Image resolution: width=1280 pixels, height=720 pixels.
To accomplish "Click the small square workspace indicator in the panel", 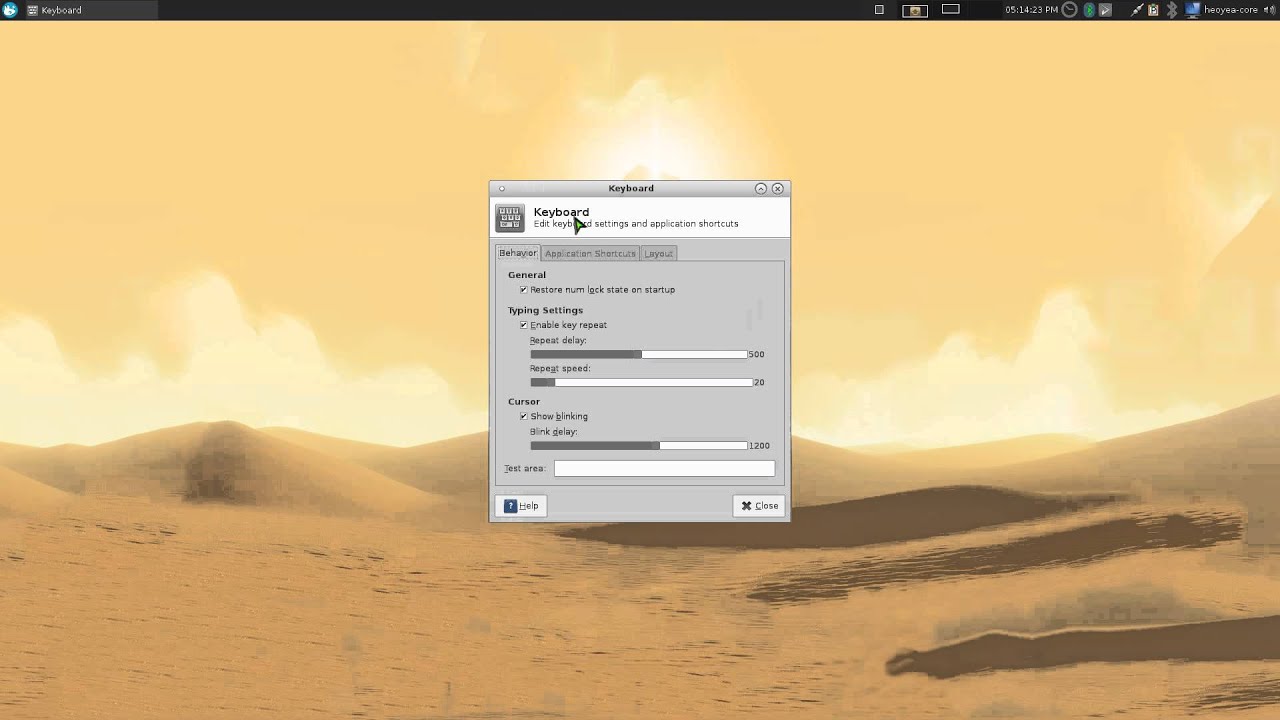I will click(x=879, y=10).
